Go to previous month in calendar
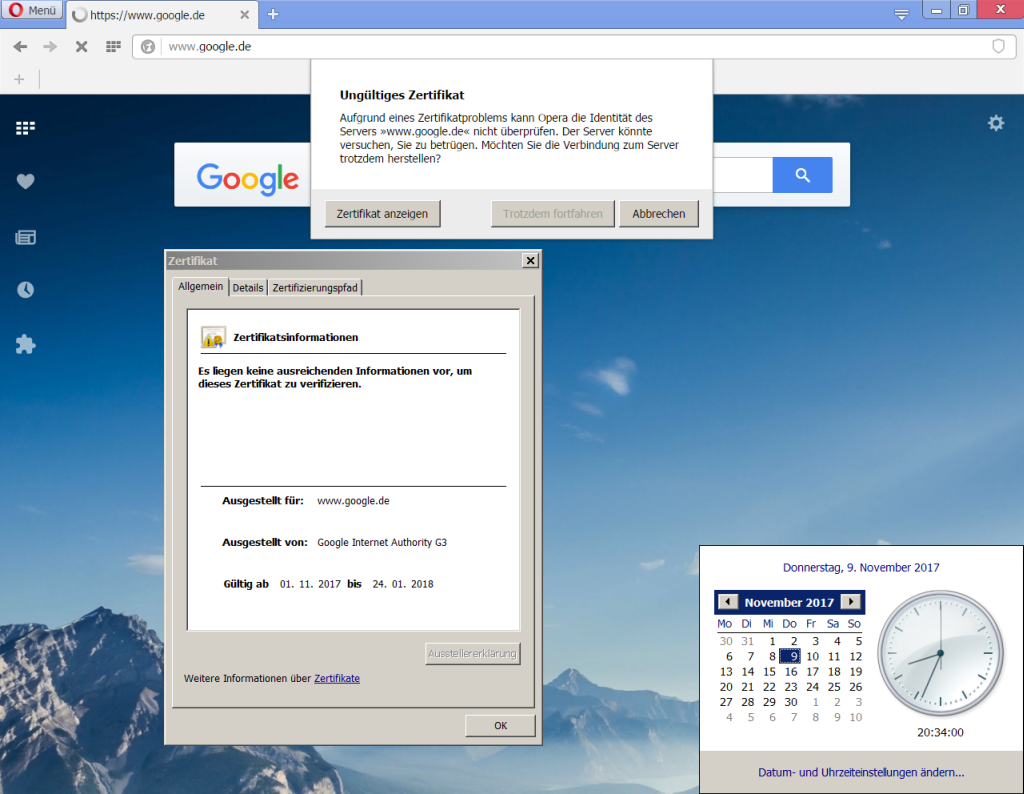1024x794 pixels. coord(728,601)
